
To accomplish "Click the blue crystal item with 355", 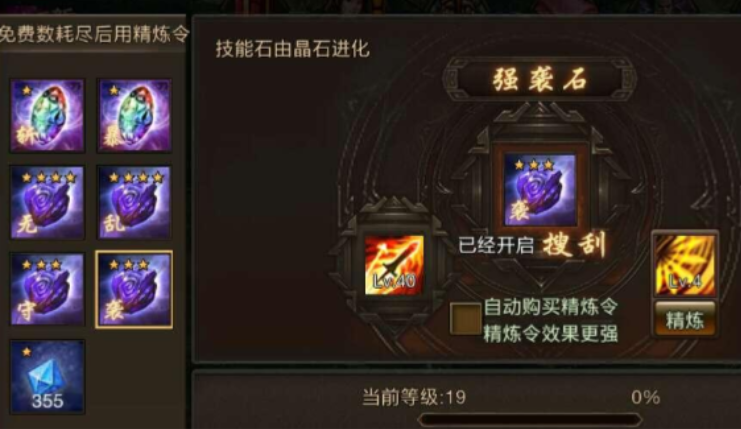I will (47, 377).
